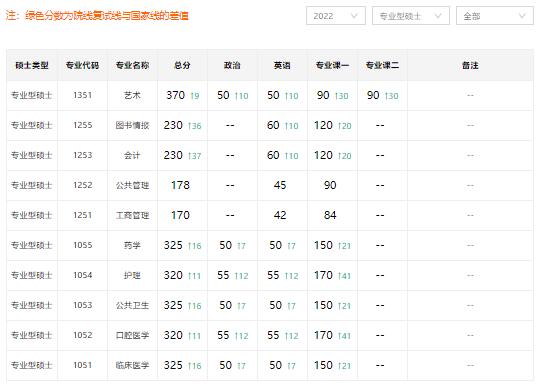539x385 pixels.
Task: Select major code 1253
Action: 82,155
